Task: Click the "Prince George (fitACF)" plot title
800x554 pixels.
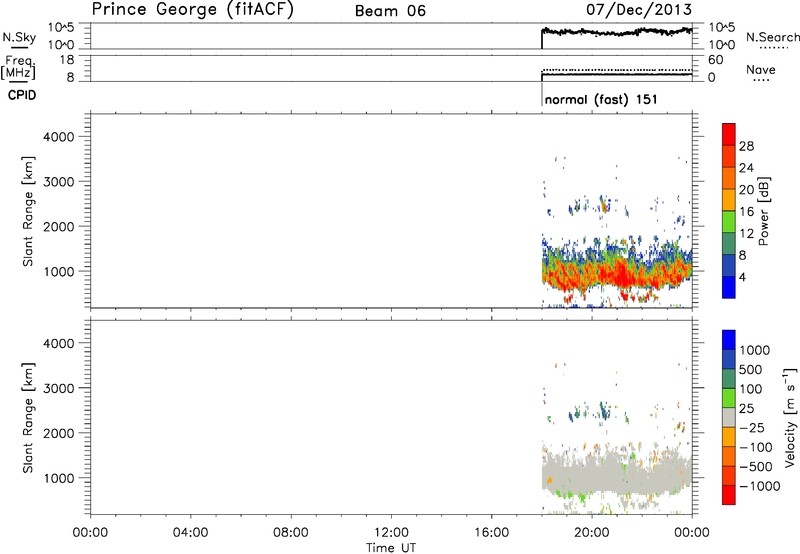Action: pyautogui.click(x=192, y=10)
